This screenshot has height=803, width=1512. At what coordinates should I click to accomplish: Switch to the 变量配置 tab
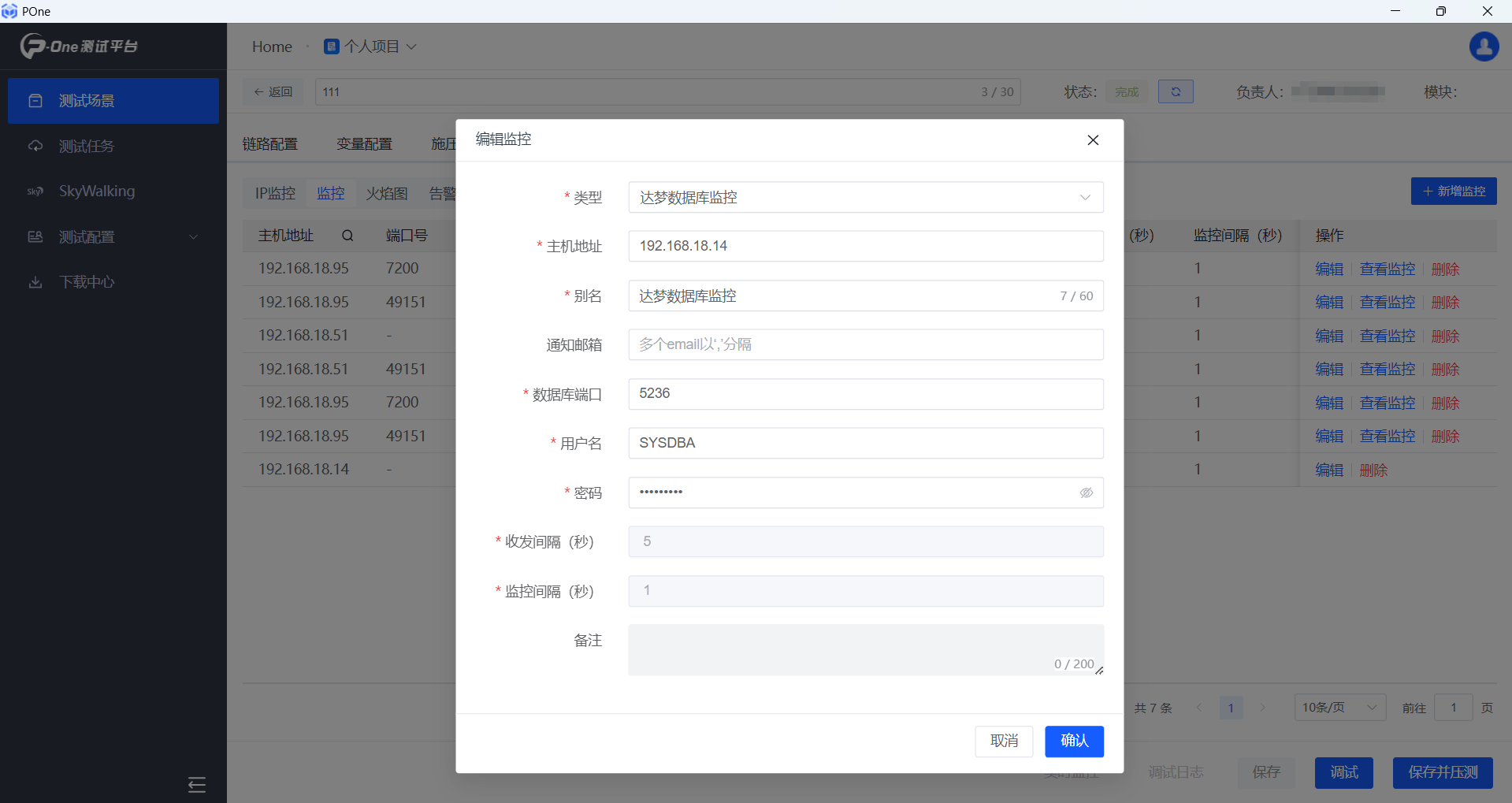[364, 144]
